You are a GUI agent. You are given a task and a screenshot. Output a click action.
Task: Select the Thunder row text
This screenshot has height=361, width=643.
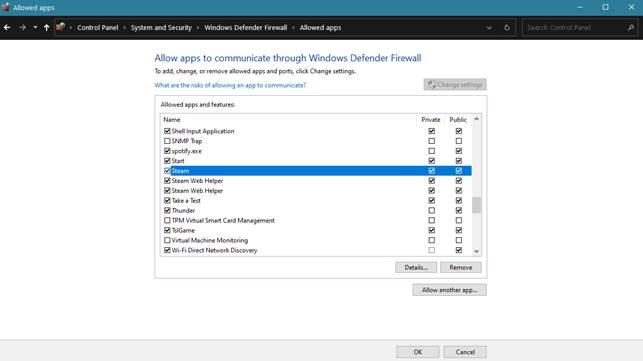click(183, 210)
